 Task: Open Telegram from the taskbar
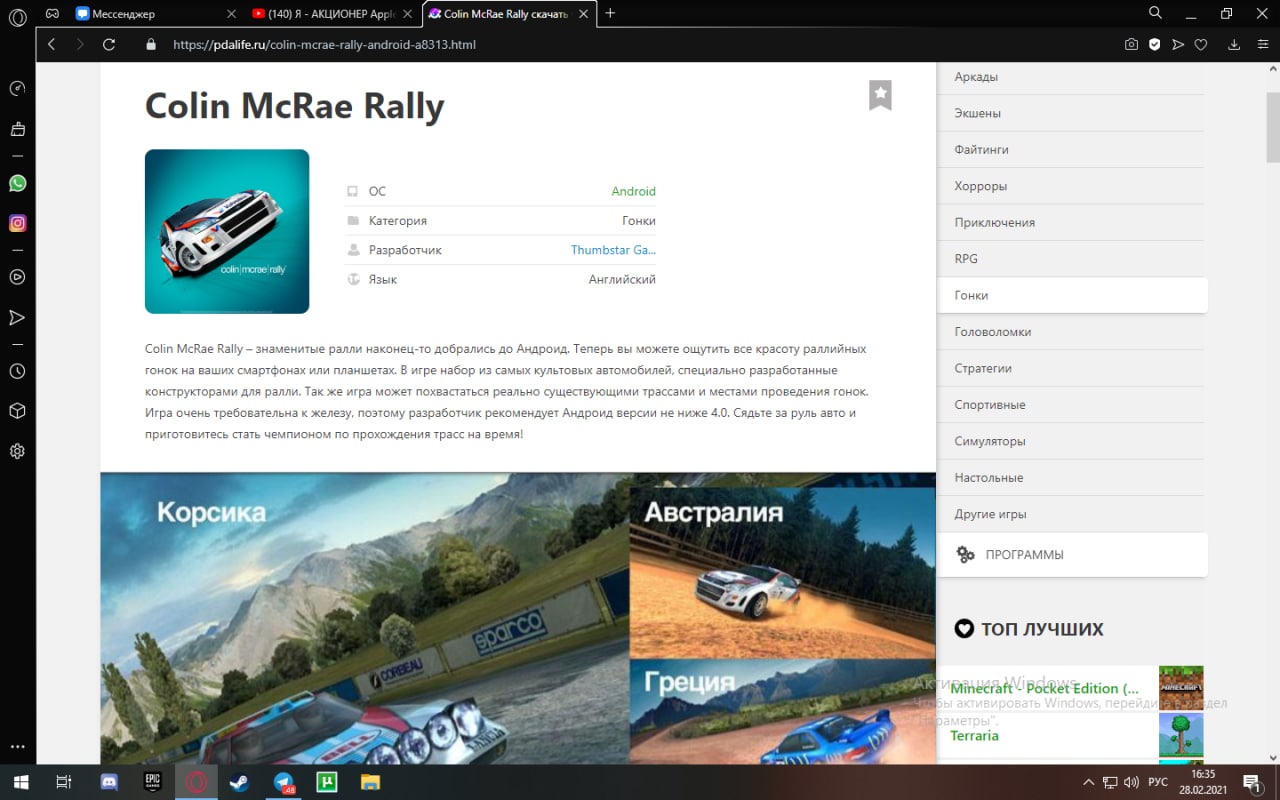[x=284, y=782]
